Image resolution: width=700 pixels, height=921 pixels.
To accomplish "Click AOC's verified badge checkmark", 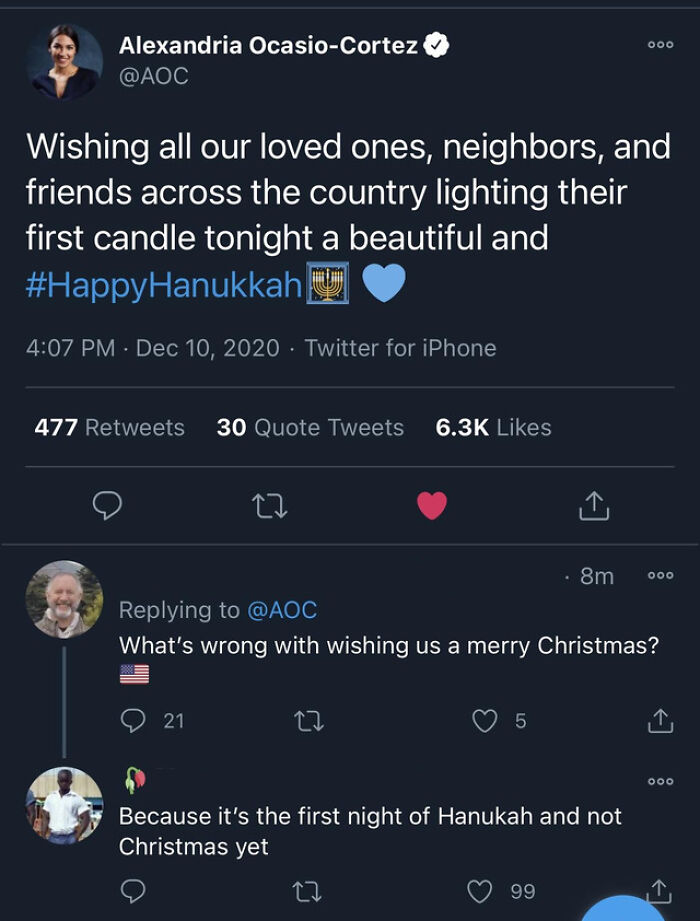I will [435, 43].
